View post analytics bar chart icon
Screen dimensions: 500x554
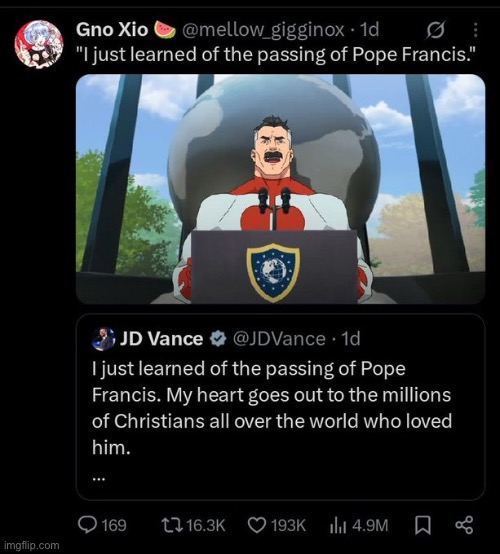pos(339,525)
